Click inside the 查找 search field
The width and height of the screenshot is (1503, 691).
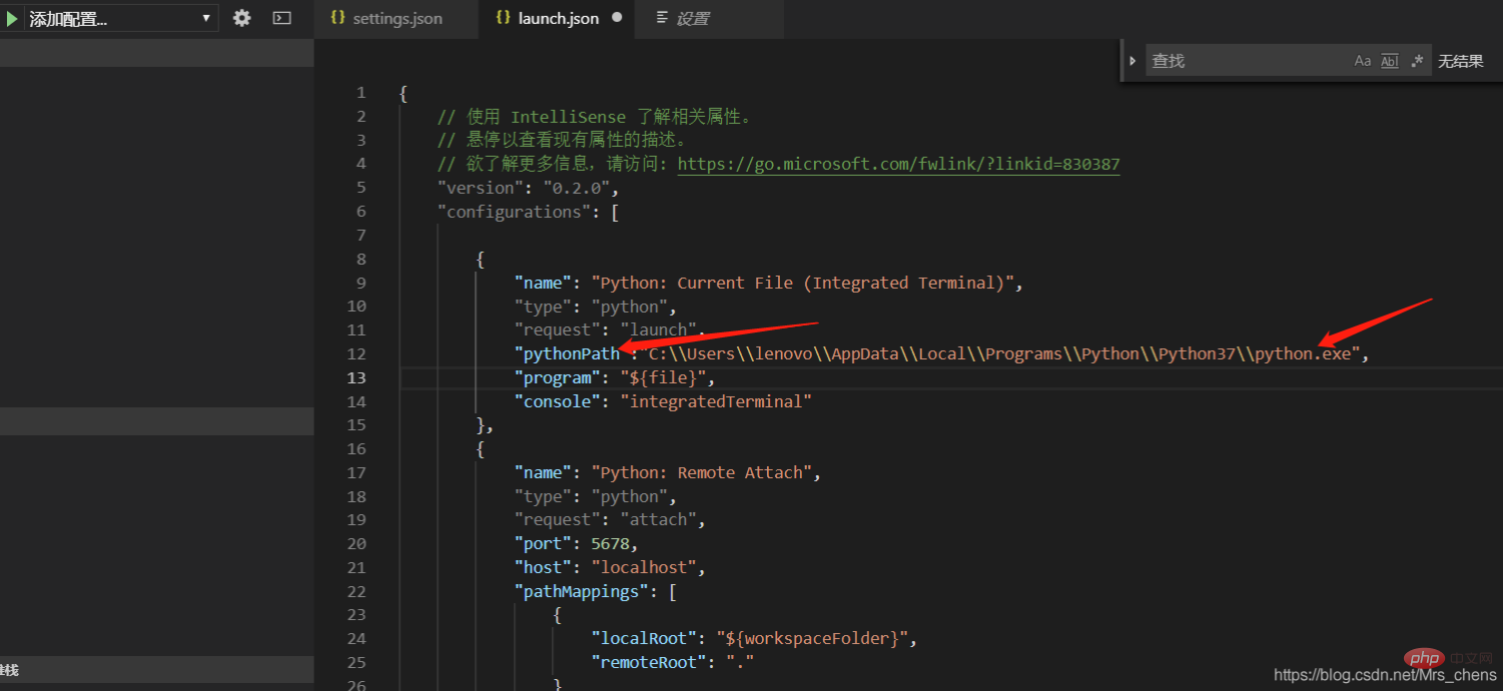coord(1245,61)
